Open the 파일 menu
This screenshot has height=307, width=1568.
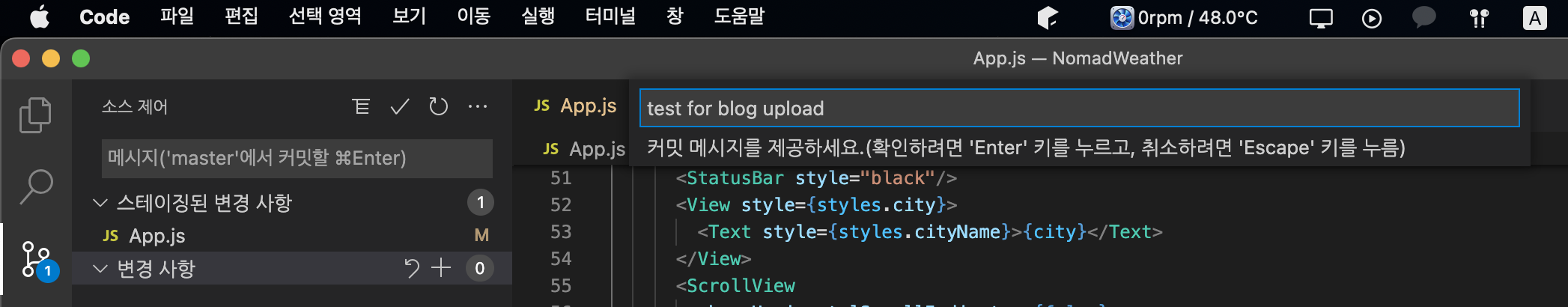177,16
